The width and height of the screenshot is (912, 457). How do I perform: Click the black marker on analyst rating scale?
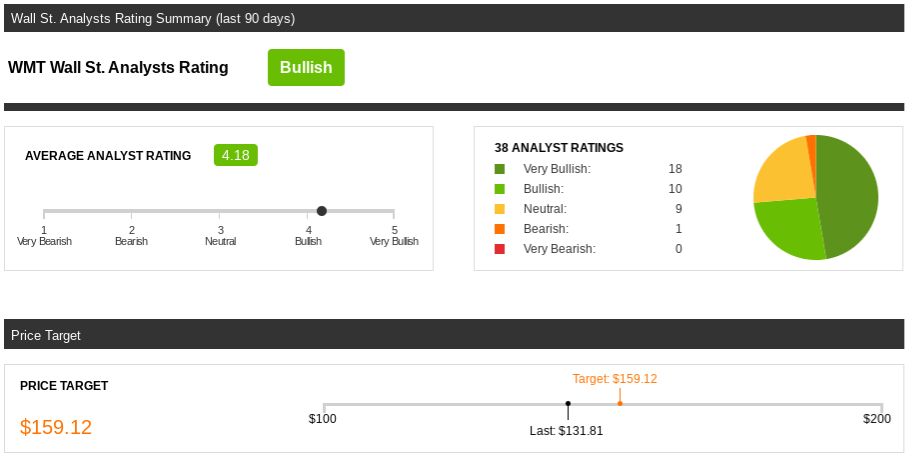321,211
